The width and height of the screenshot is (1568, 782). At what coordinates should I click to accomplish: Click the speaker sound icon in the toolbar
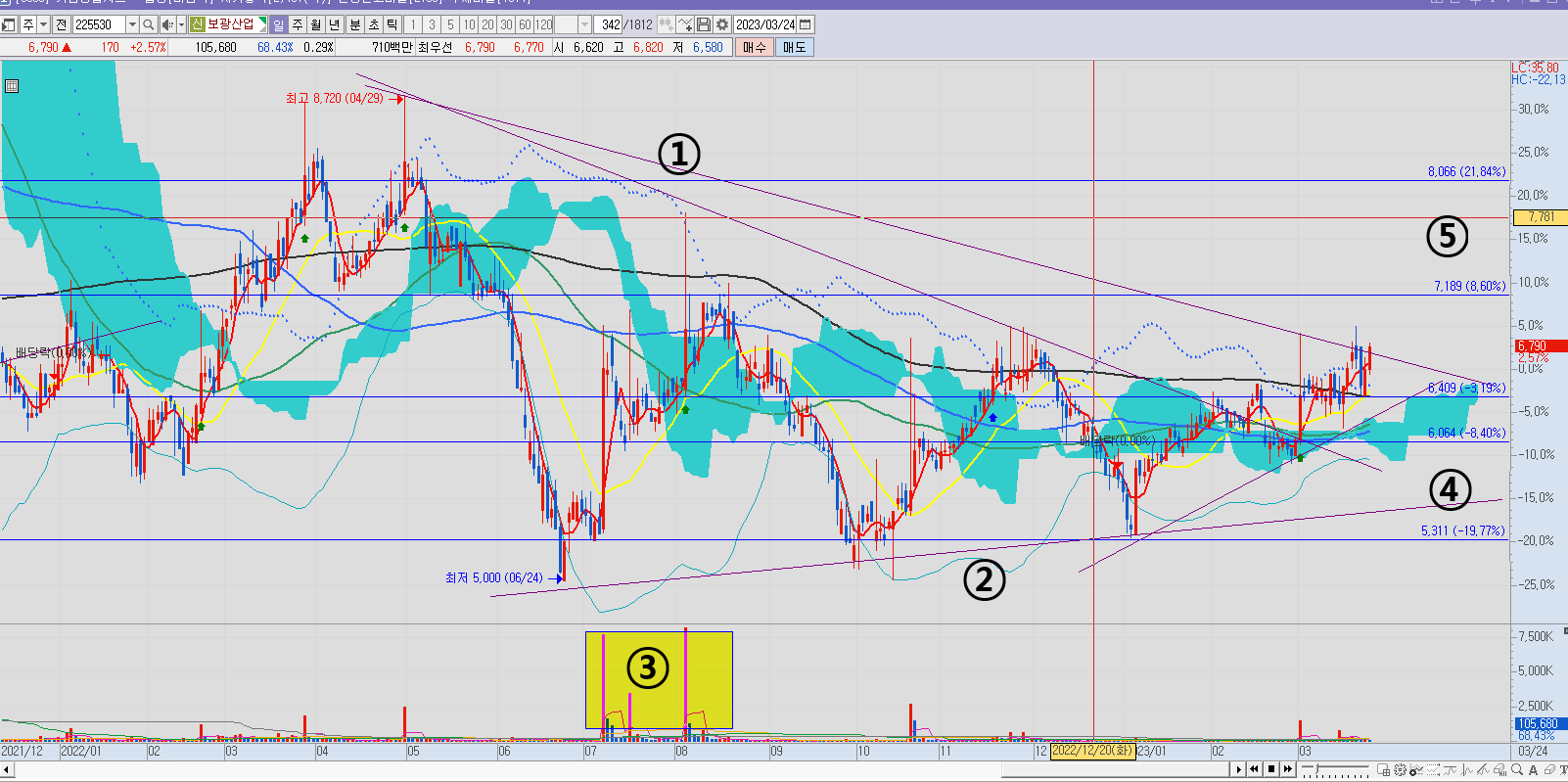coord(167,24)
